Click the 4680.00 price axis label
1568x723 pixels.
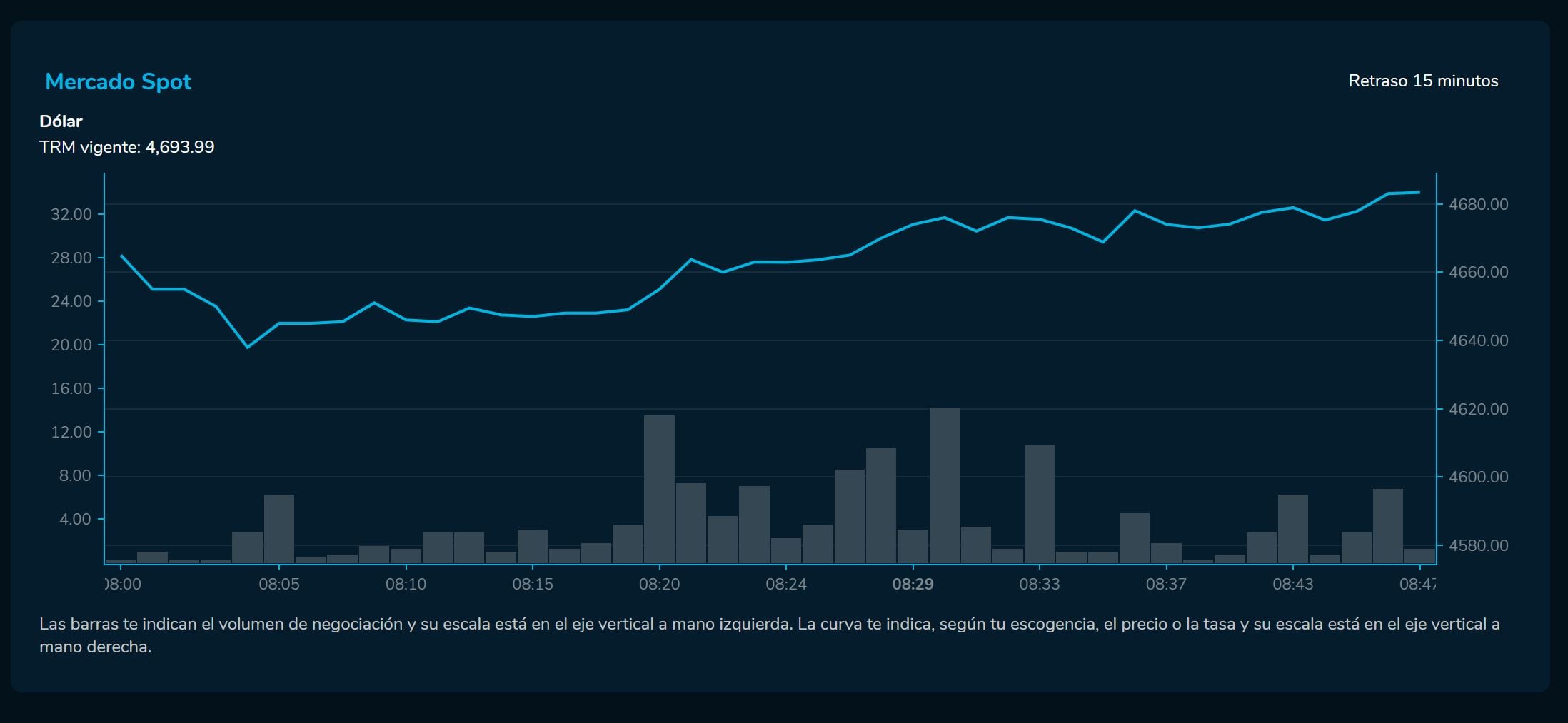[x=1477, y=204]
